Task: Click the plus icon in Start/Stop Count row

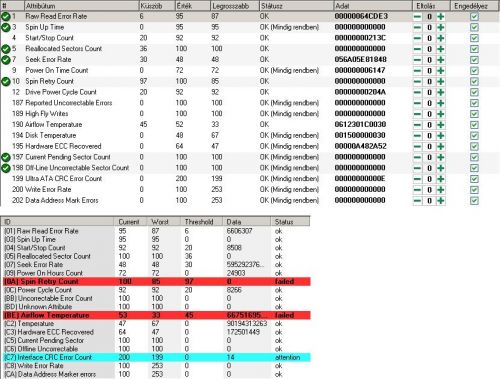Action: click(441, 38)
